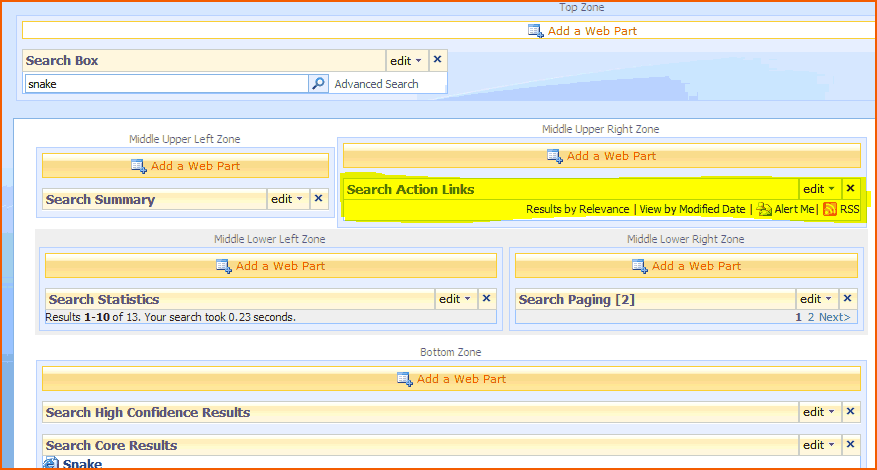
Task: Close the Search Box web part
Action: [x=437, y=60]
